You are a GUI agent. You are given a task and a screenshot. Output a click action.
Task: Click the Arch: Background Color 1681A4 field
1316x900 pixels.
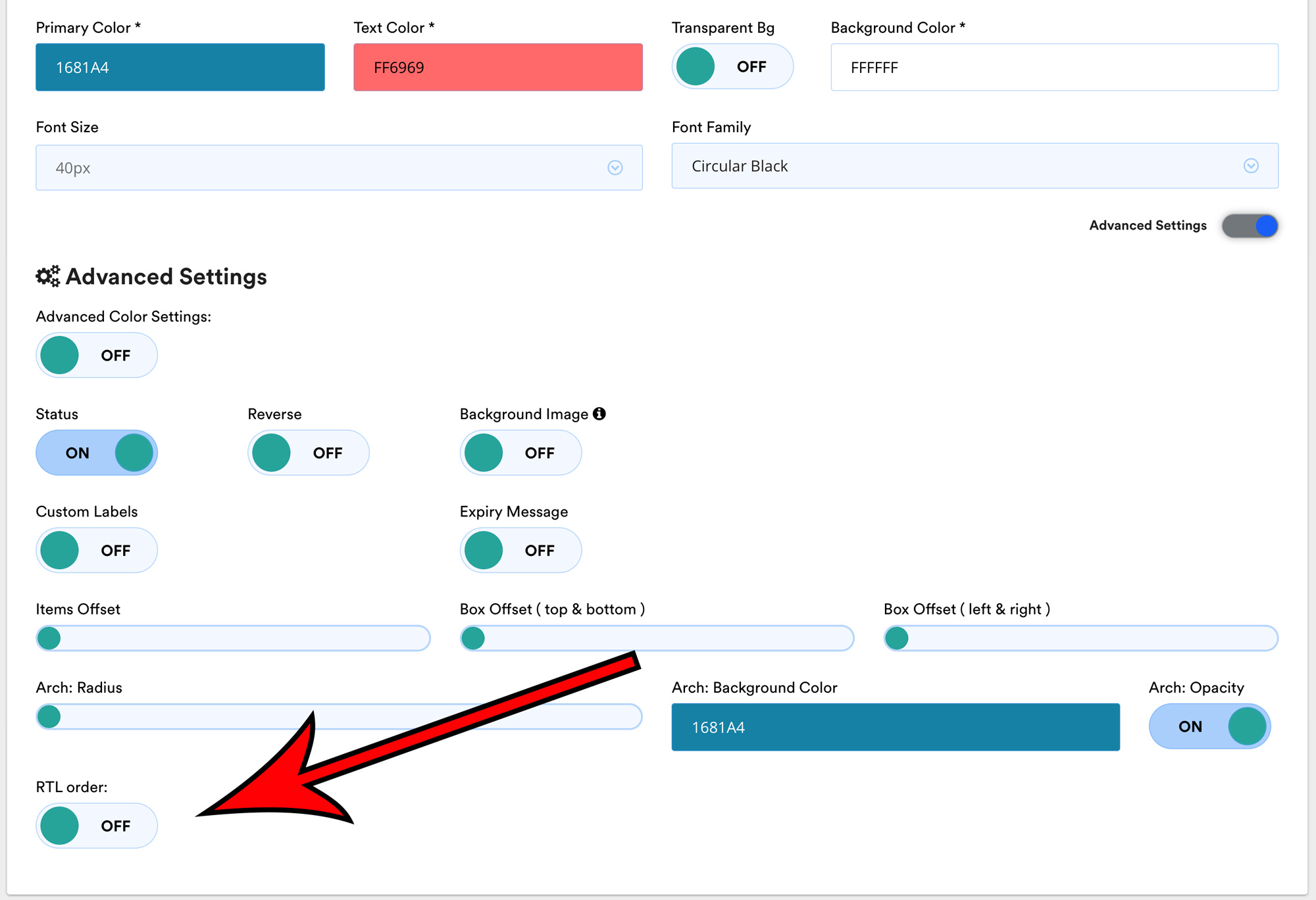click(896, 727)
